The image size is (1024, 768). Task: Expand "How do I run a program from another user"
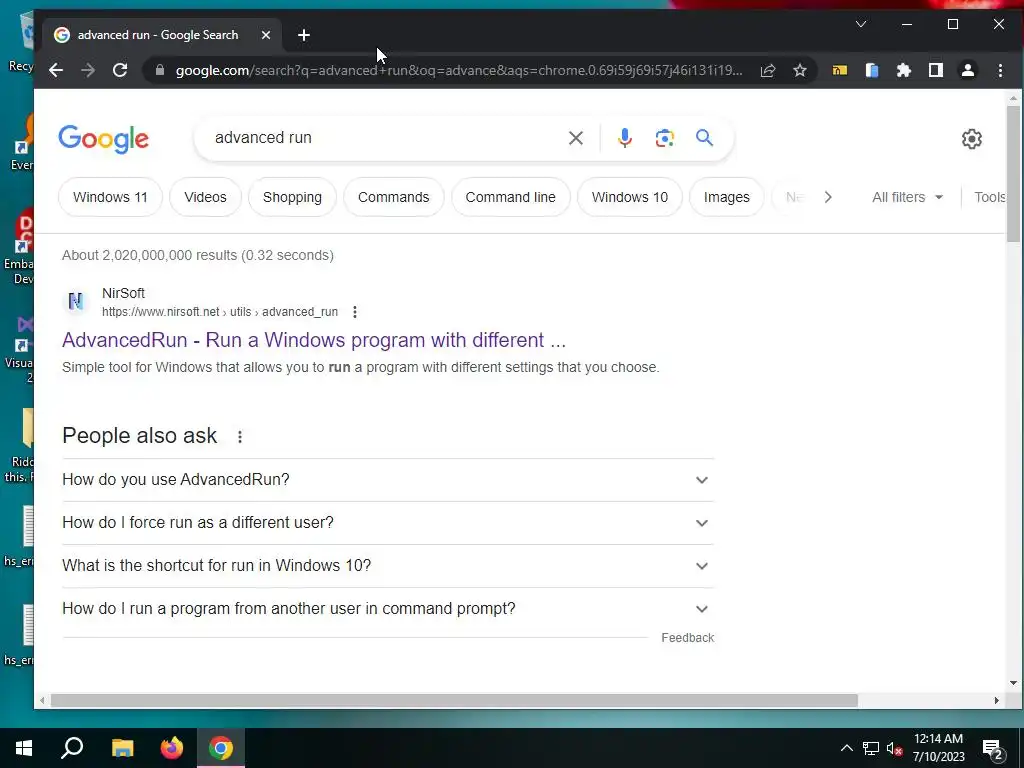pos(388,609)
